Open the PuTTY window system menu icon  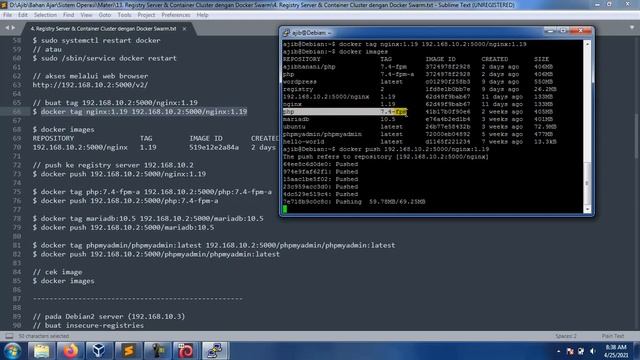(x=286, y=32)
